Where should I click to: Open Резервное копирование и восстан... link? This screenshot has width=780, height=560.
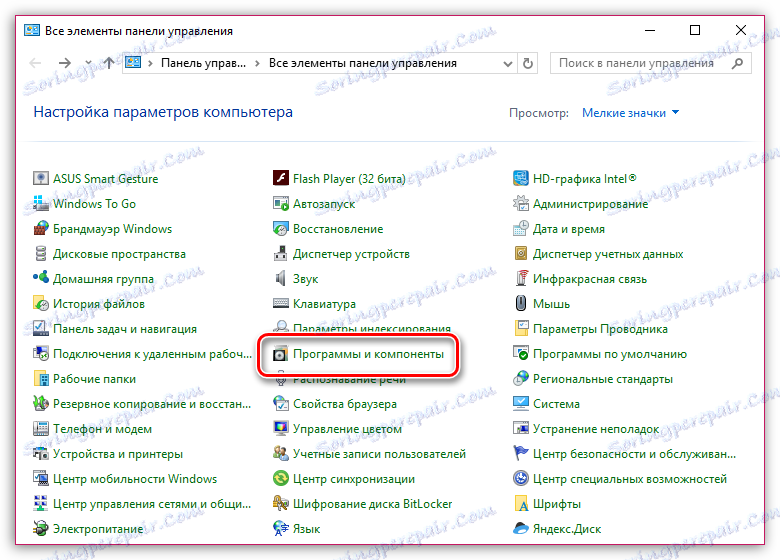152,403
